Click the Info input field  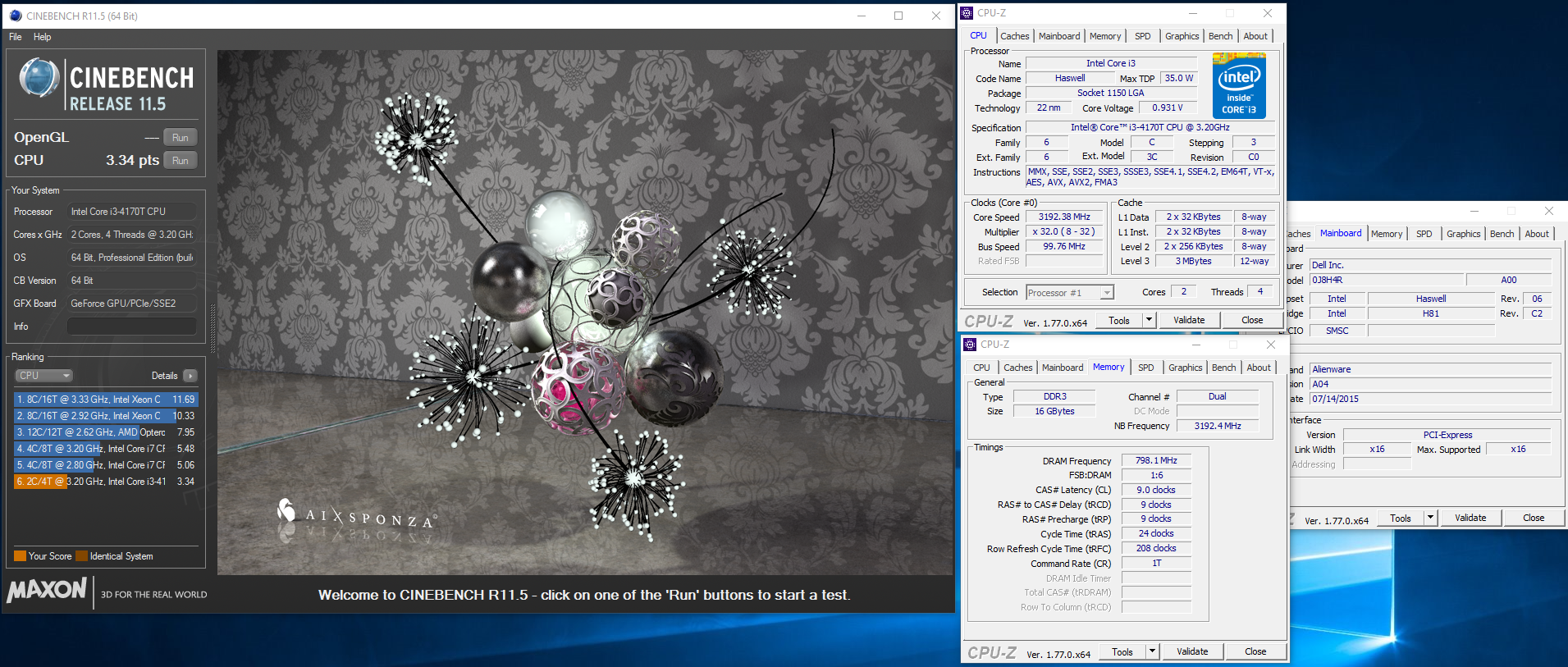point(132,327)
